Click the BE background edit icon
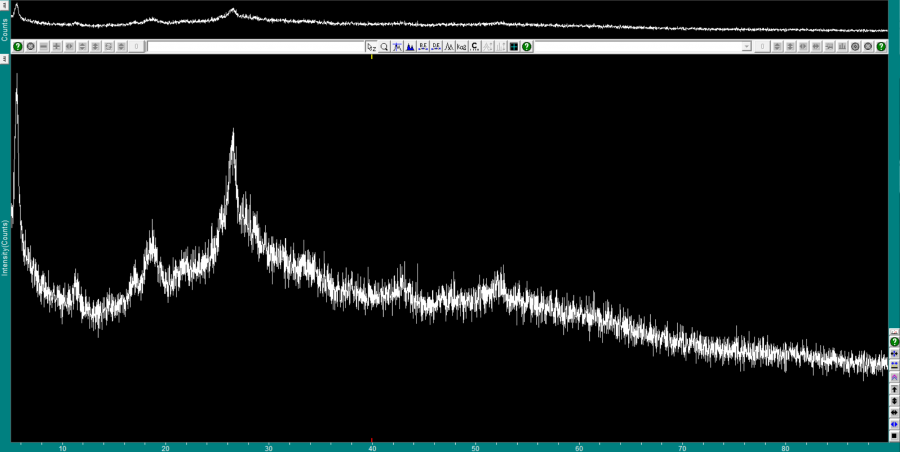 (423, 47)
